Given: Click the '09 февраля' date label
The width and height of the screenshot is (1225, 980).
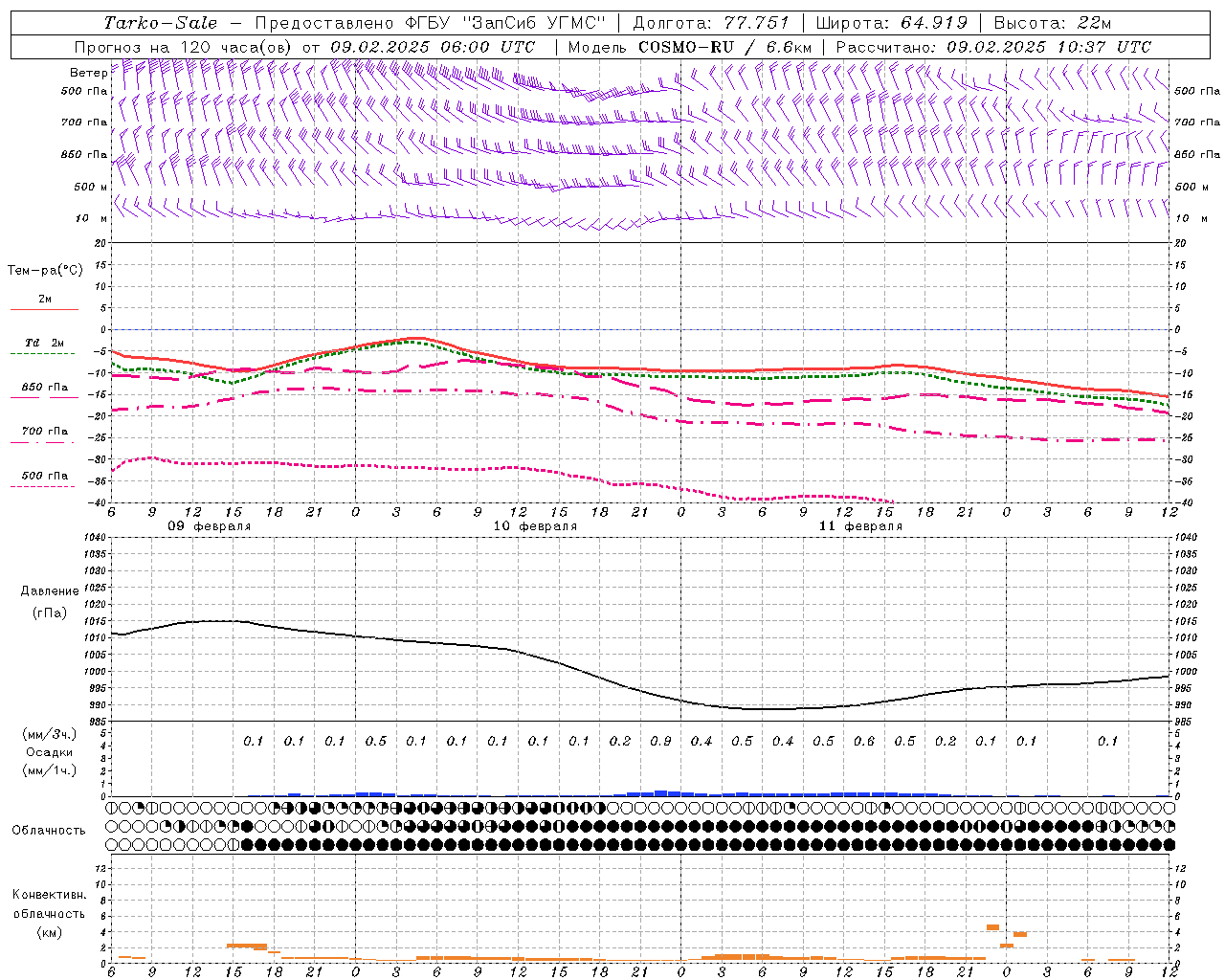Looking at the screenshot, I should pyautogui.click(x=210, y=526).
